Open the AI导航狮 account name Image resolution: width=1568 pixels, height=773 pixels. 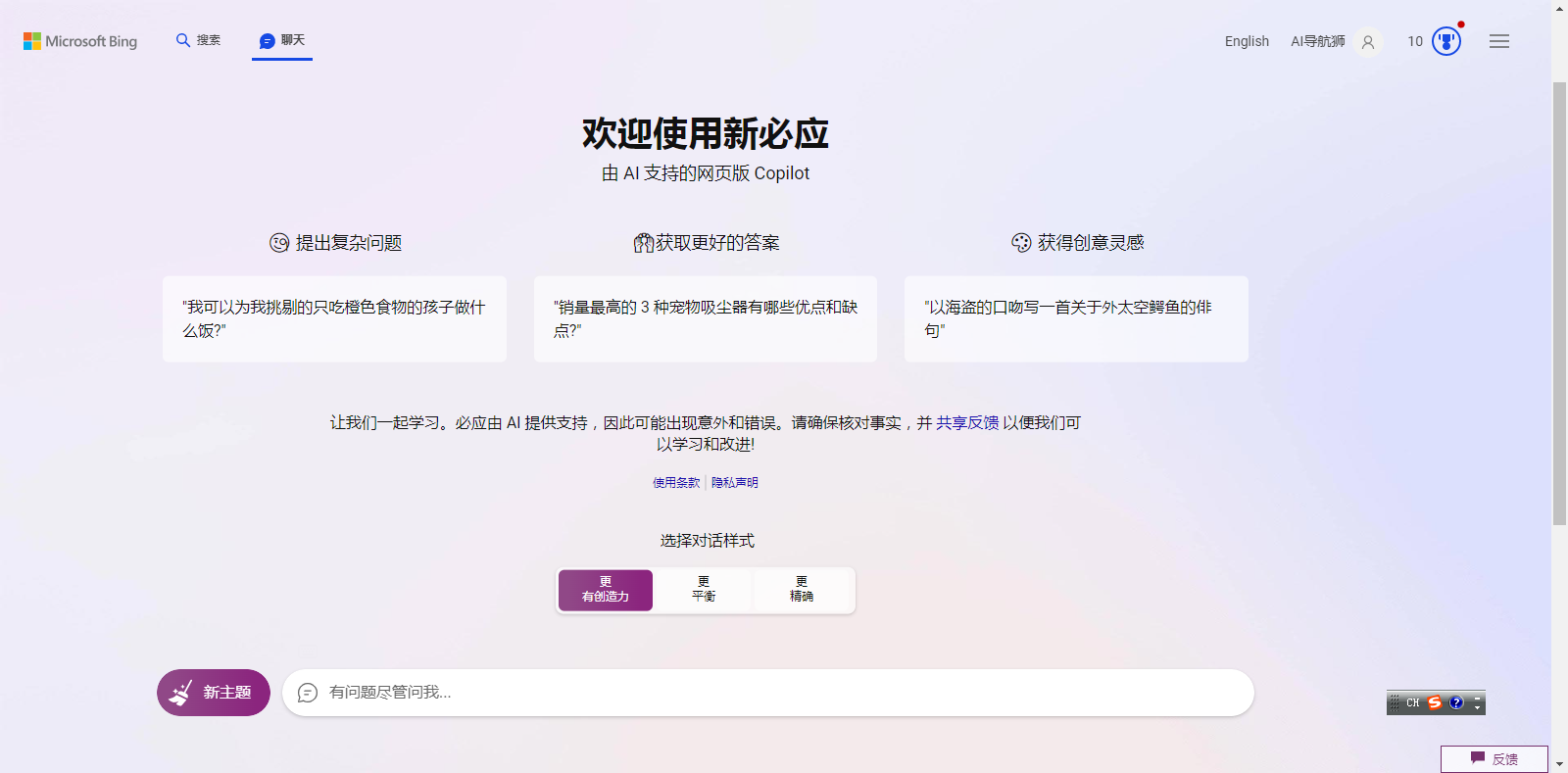1317,41
